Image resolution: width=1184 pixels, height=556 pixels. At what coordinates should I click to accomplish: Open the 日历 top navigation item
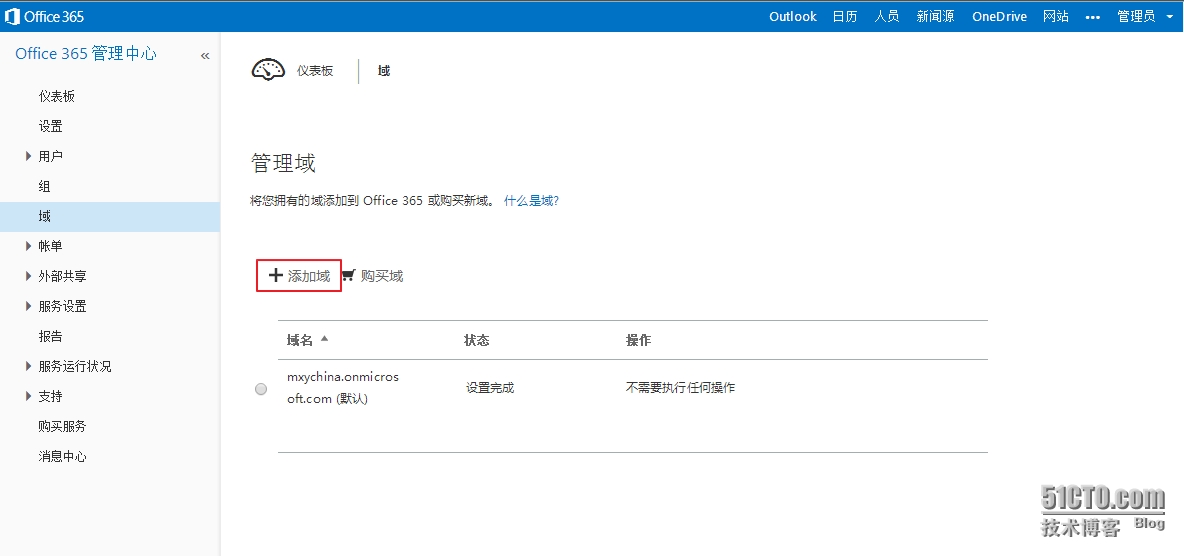[845, 17]
